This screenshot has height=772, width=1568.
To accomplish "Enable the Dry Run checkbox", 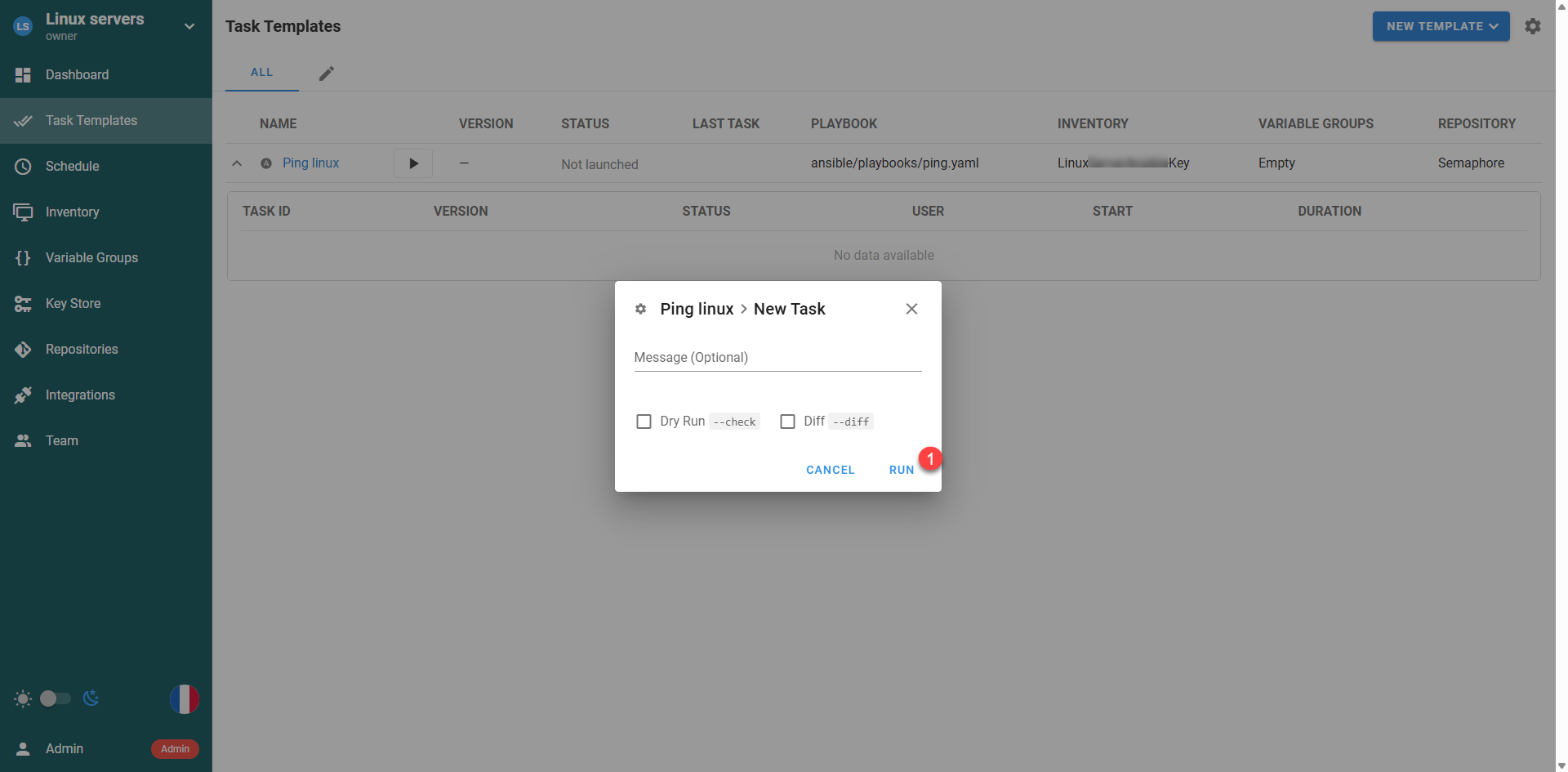I will click(x=644, y=422).
